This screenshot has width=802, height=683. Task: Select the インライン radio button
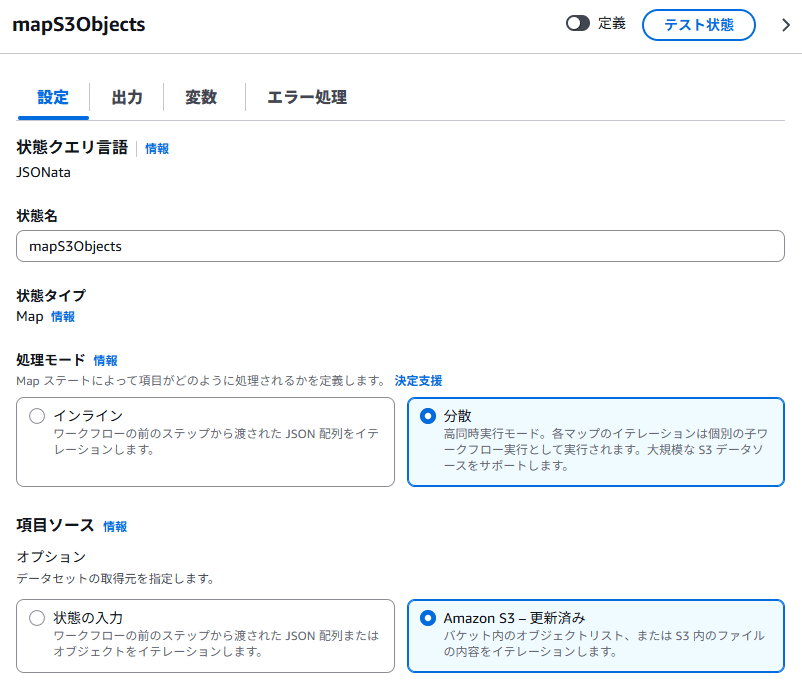coord(37,416)
